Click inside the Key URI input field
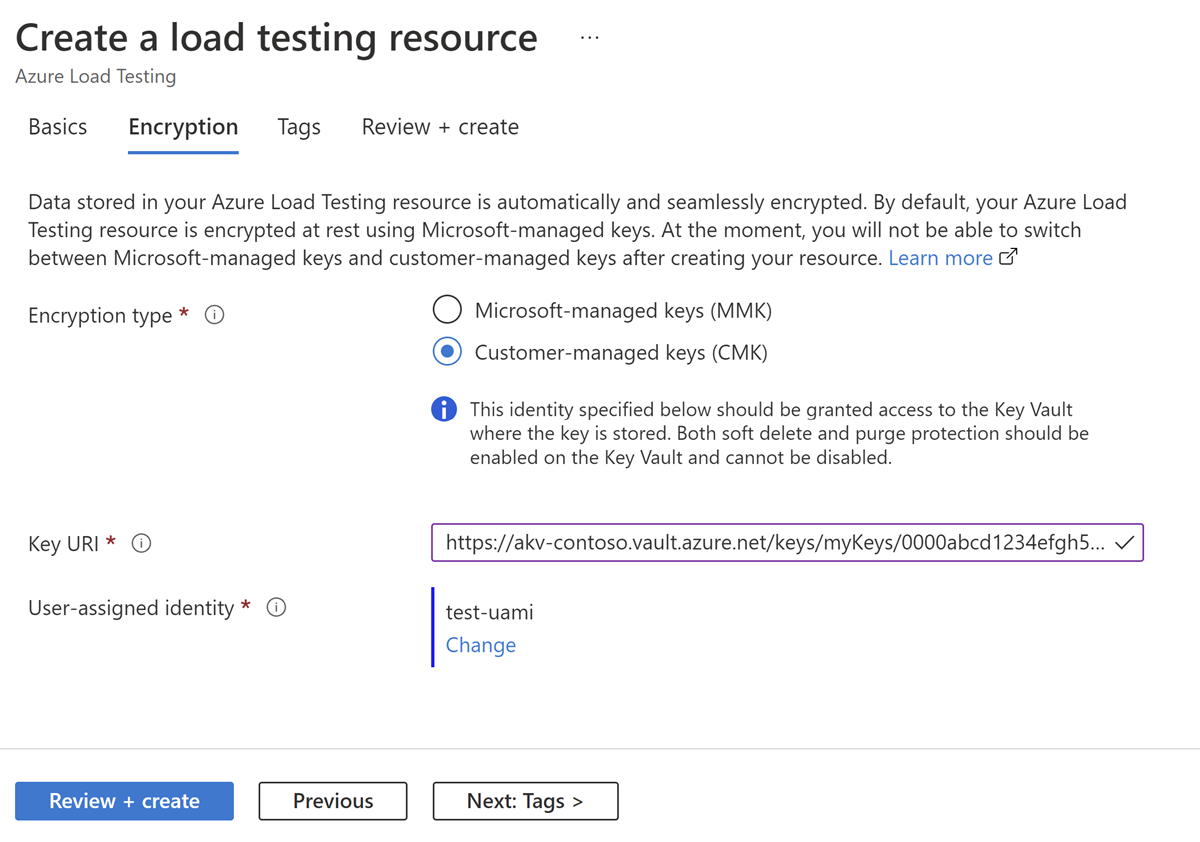 tap(750, 543)
